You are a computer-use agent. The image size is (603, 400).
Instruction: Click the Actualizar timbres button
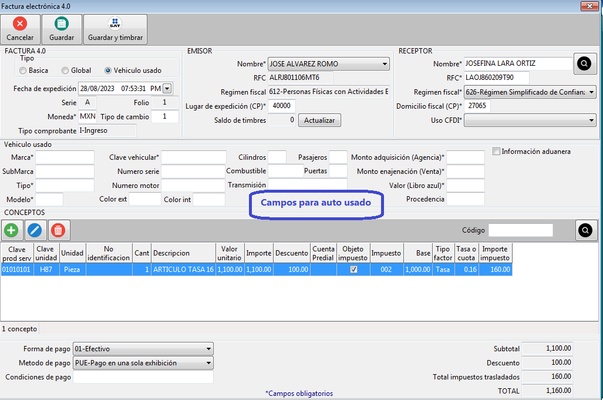tap(319, 120)
